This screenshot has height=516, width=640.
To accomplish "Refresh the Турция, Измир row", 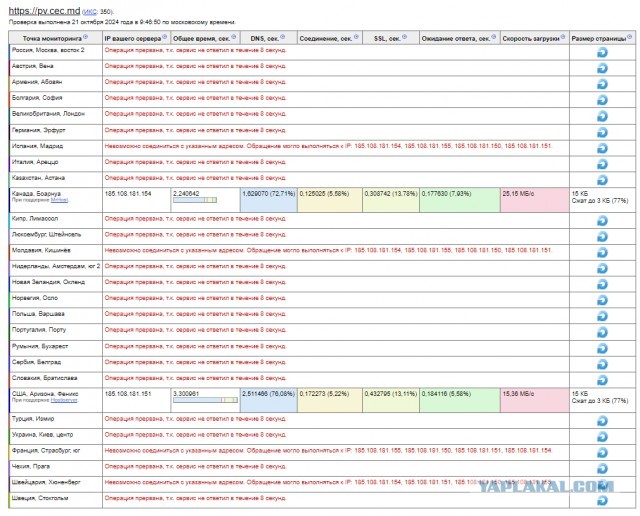I will [x=602, y=421].
